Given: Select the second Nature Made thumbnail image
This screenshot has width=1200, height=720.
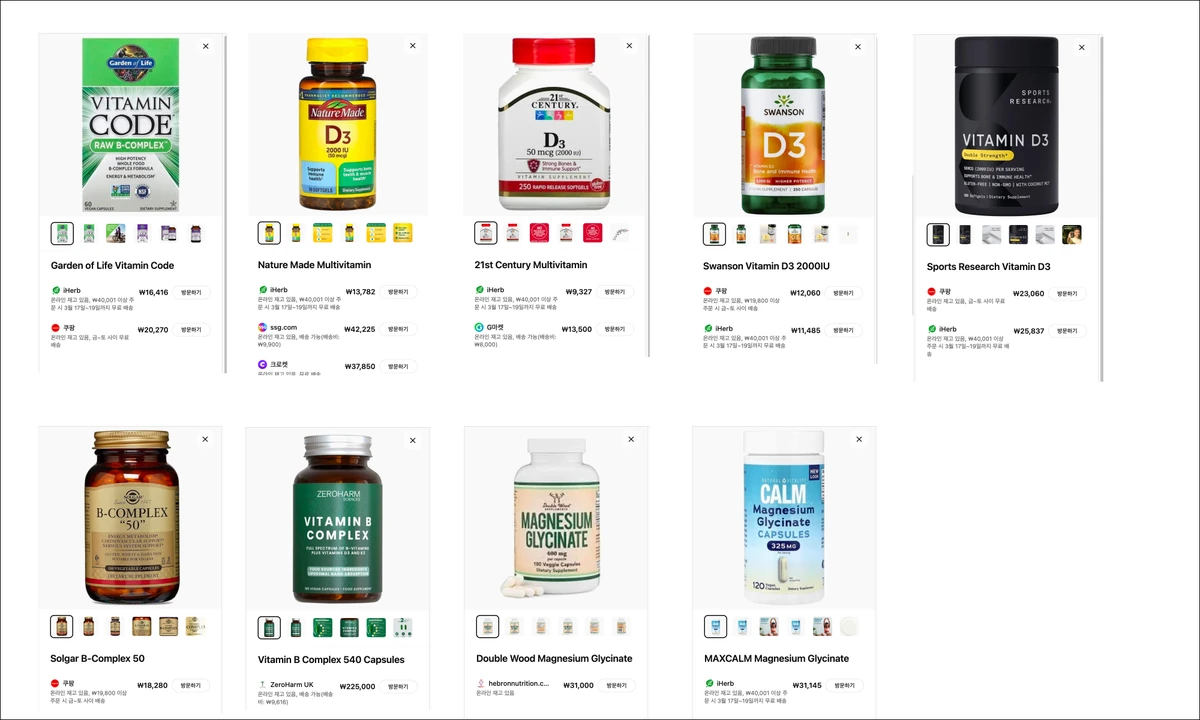Looking at the screenshot, I should click(x=296, y=233).
